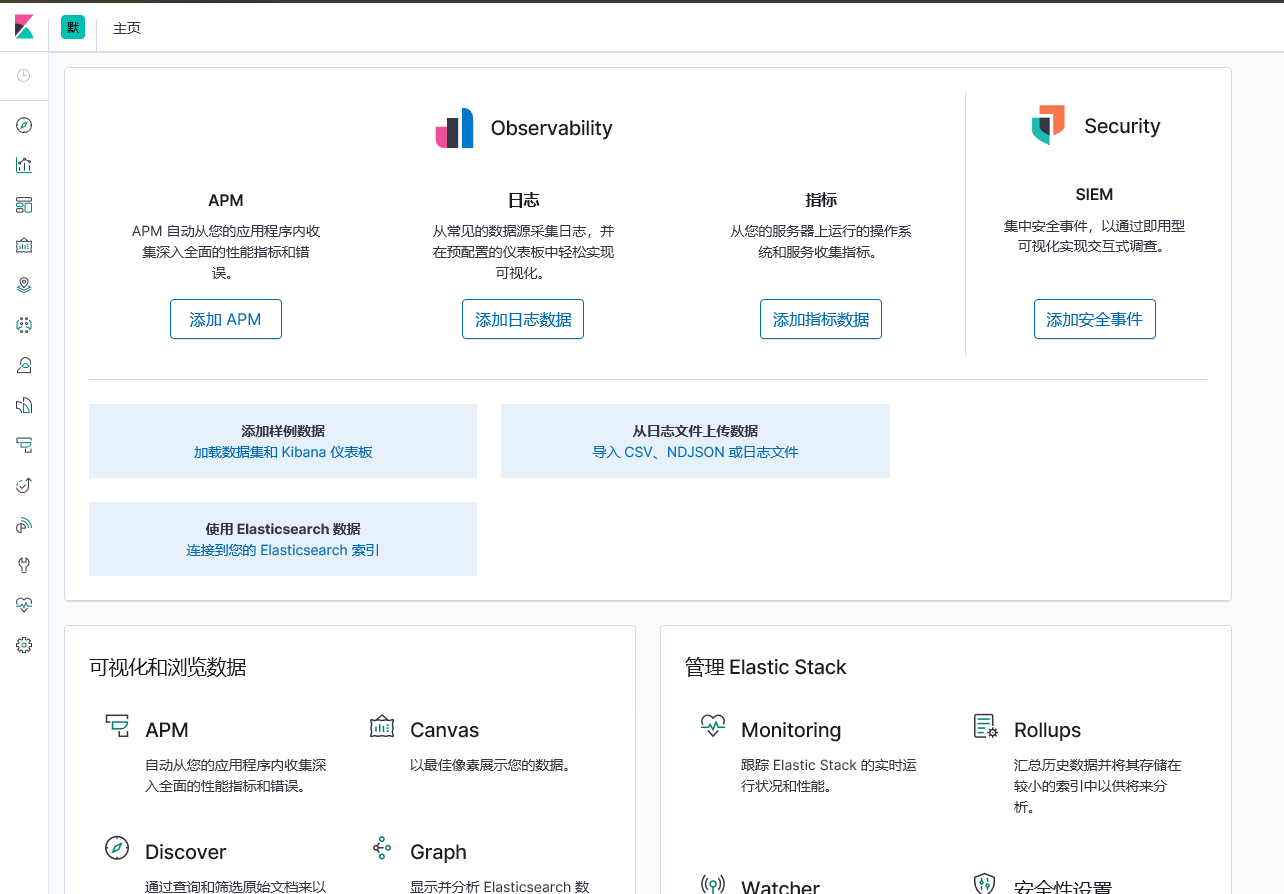
Task: Open Dev Tools wrench icon in sidebar
Action: pos(24,565)
